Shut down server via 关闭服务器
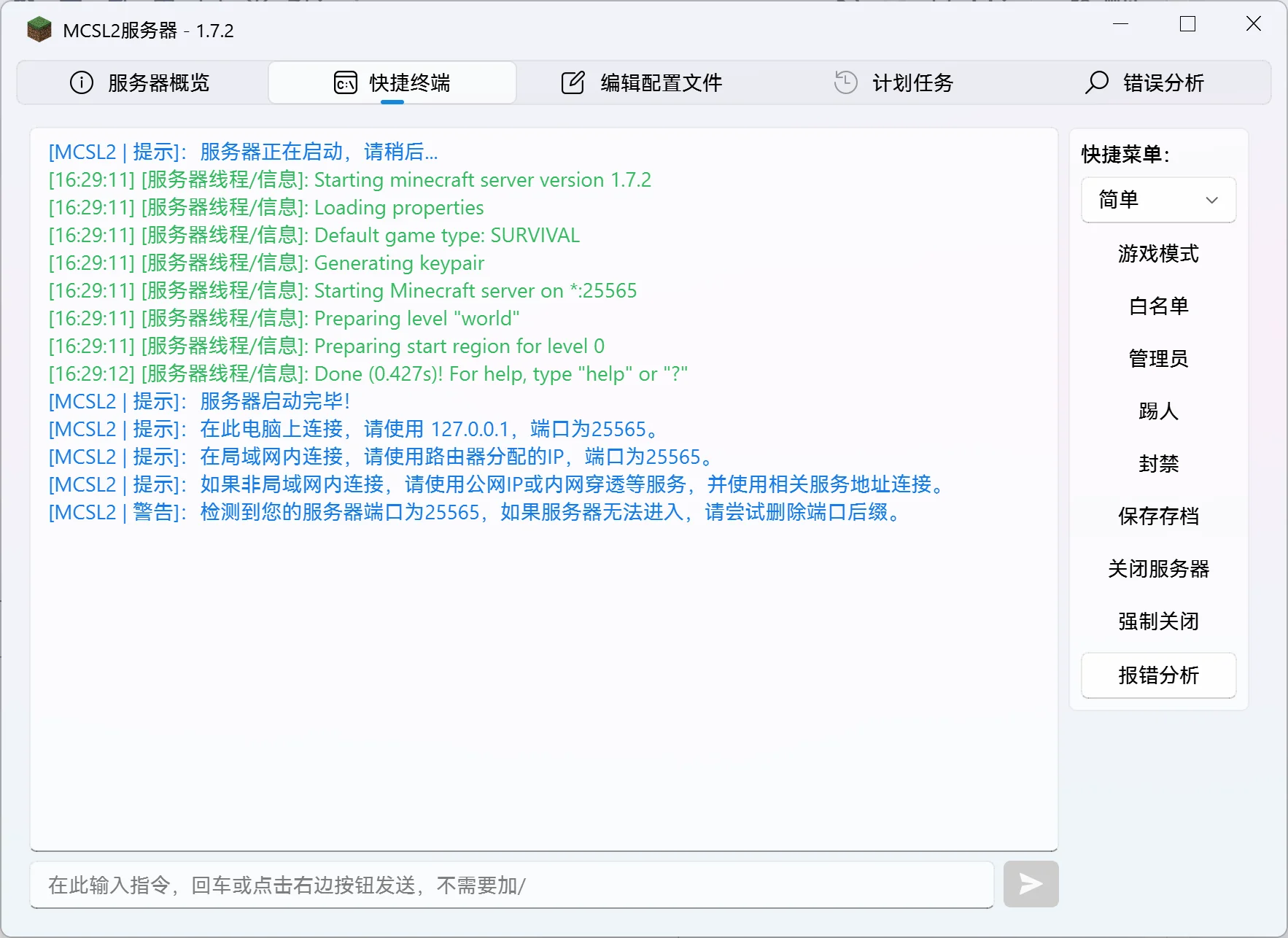1288x938 pixels. (x=1157, y=569)
